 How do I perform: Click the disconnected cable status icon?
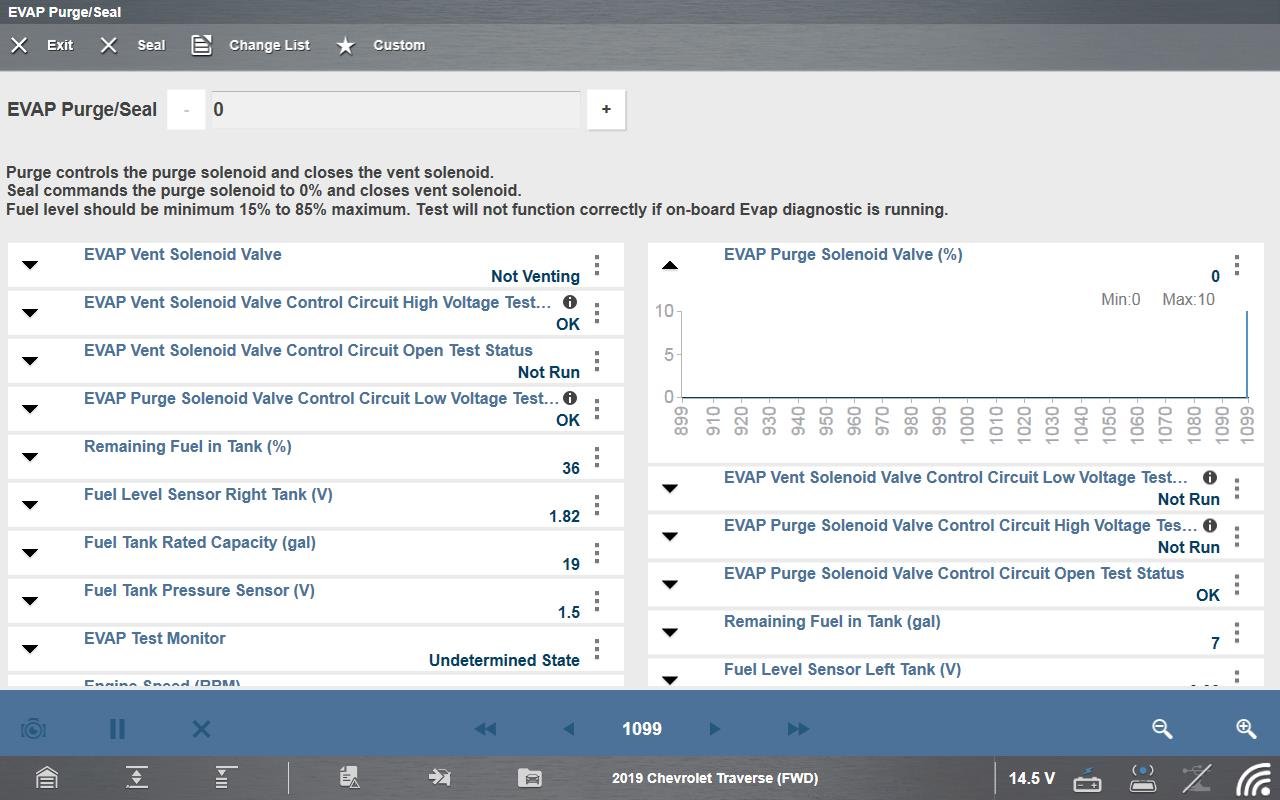[x=1197, y=778]
